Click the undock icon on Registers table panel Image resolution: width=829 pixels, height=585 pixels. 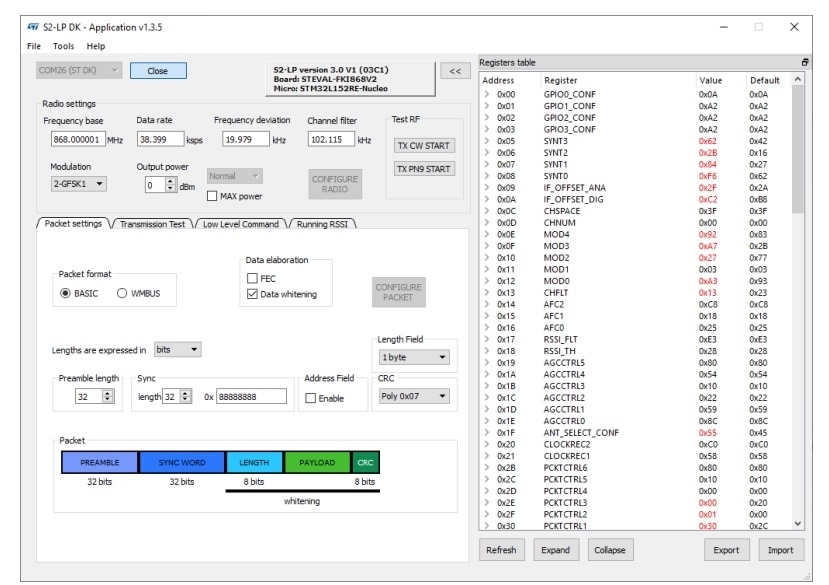805,62
